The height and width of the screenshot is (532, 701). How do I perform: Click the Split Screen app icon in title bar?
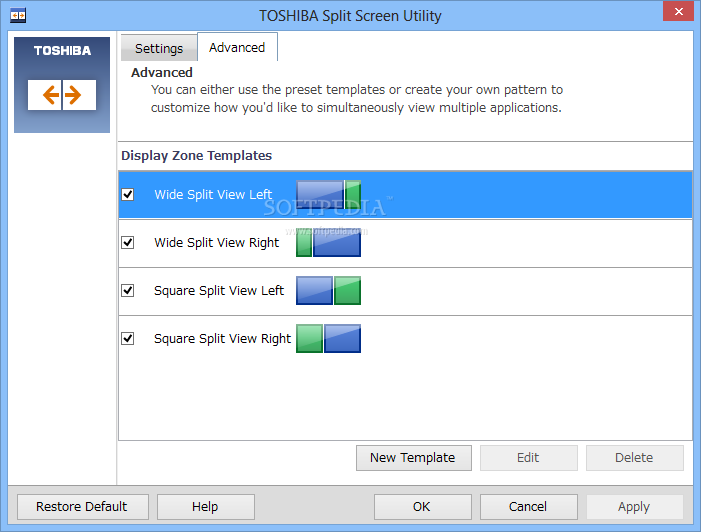pyautogui.click(x=18, y=16)
